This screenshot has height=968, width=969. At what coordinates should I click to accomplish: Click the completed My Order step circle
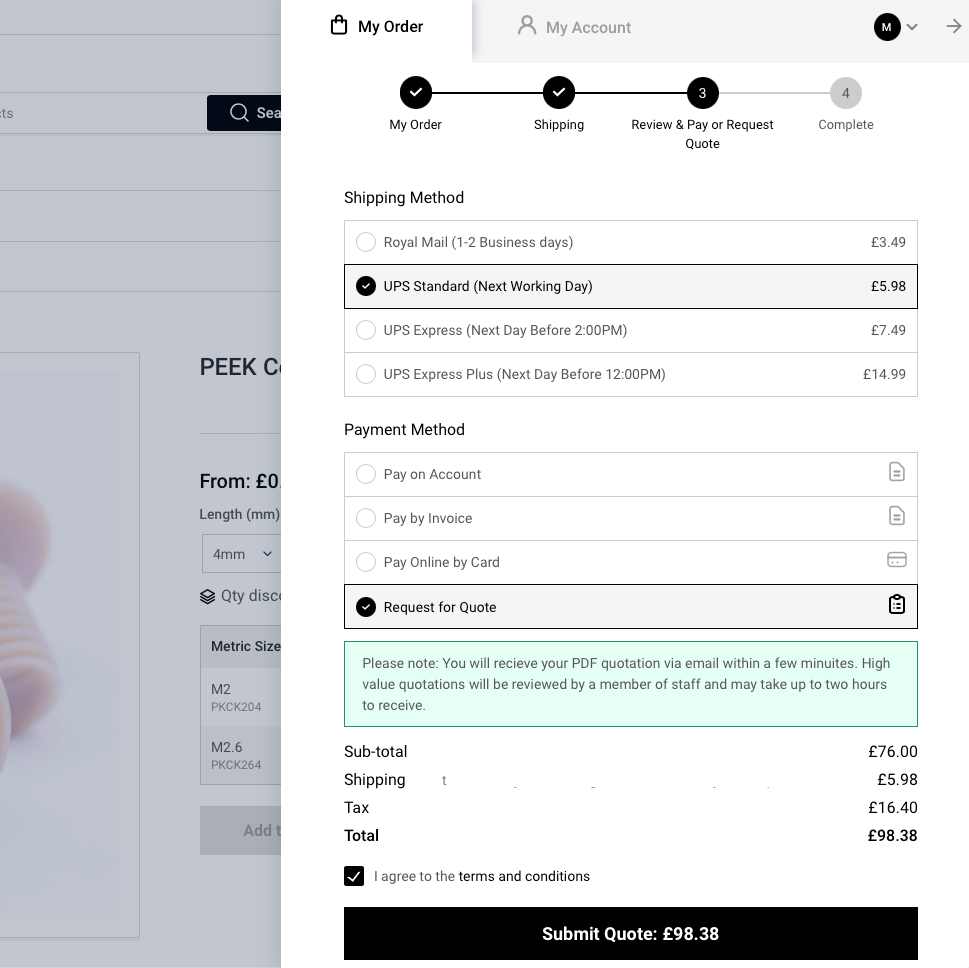click(415, 93)
